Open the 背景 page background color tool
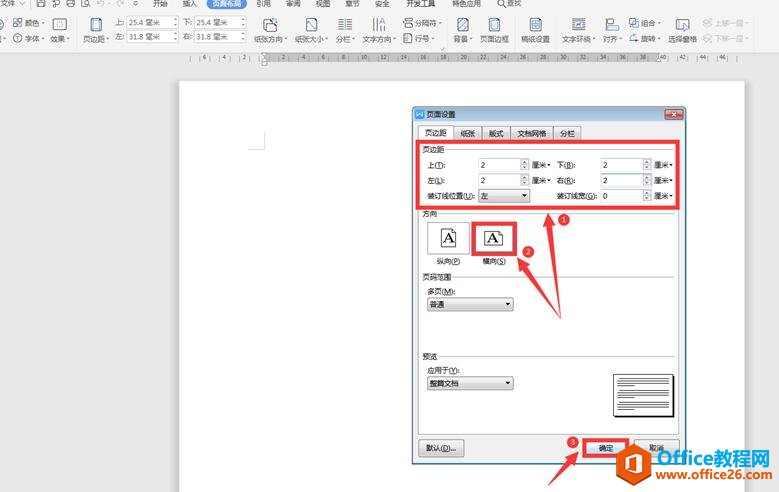The width and height of the screenshot is (779, 492). point(461,29)
